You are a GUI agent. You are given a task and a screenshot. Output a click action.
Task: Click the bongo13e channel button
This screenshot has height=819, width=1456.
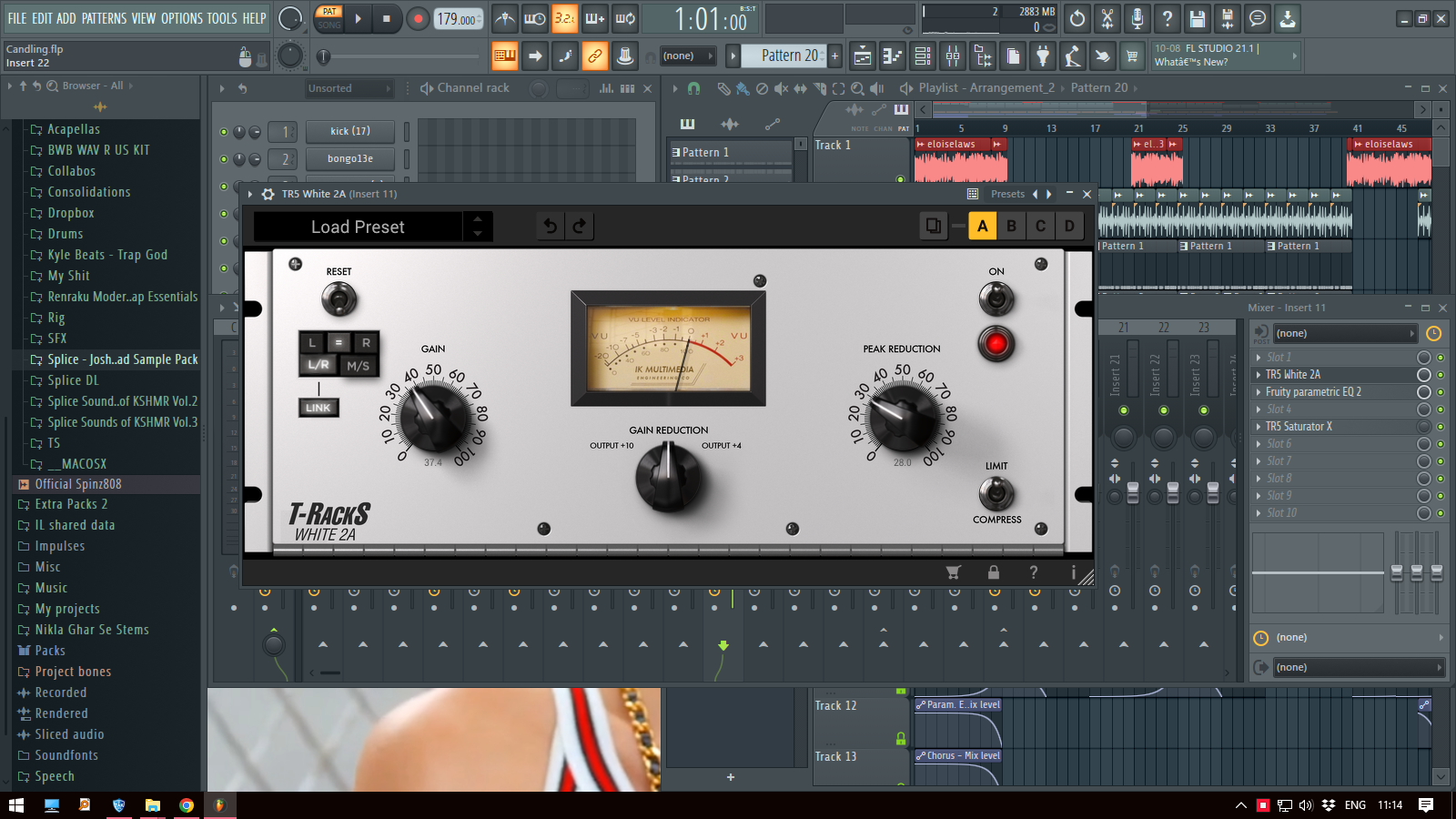click(350, 159)
